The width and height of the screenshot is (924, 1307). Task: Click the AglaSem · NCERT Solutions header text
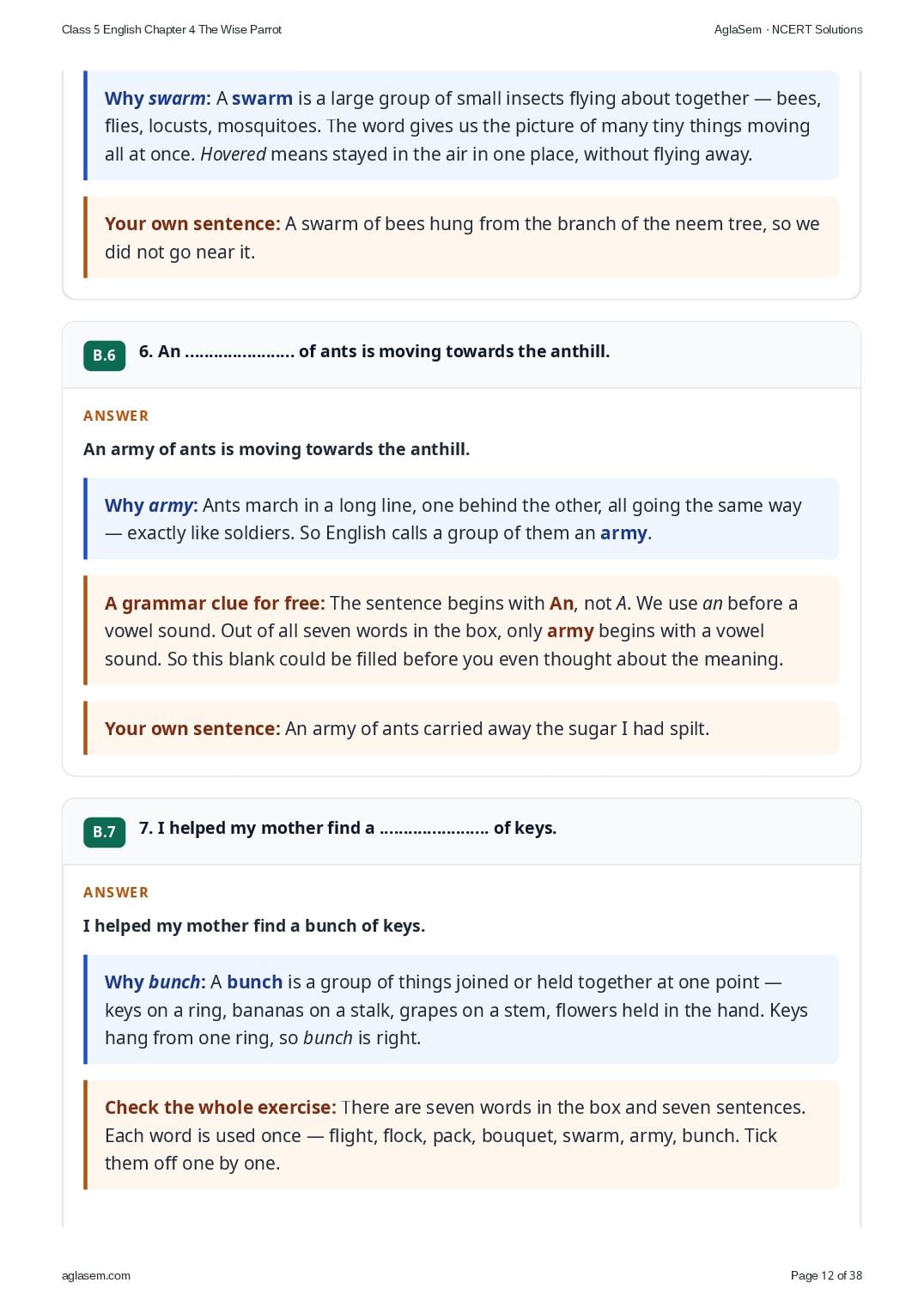[x=788, y=29]
